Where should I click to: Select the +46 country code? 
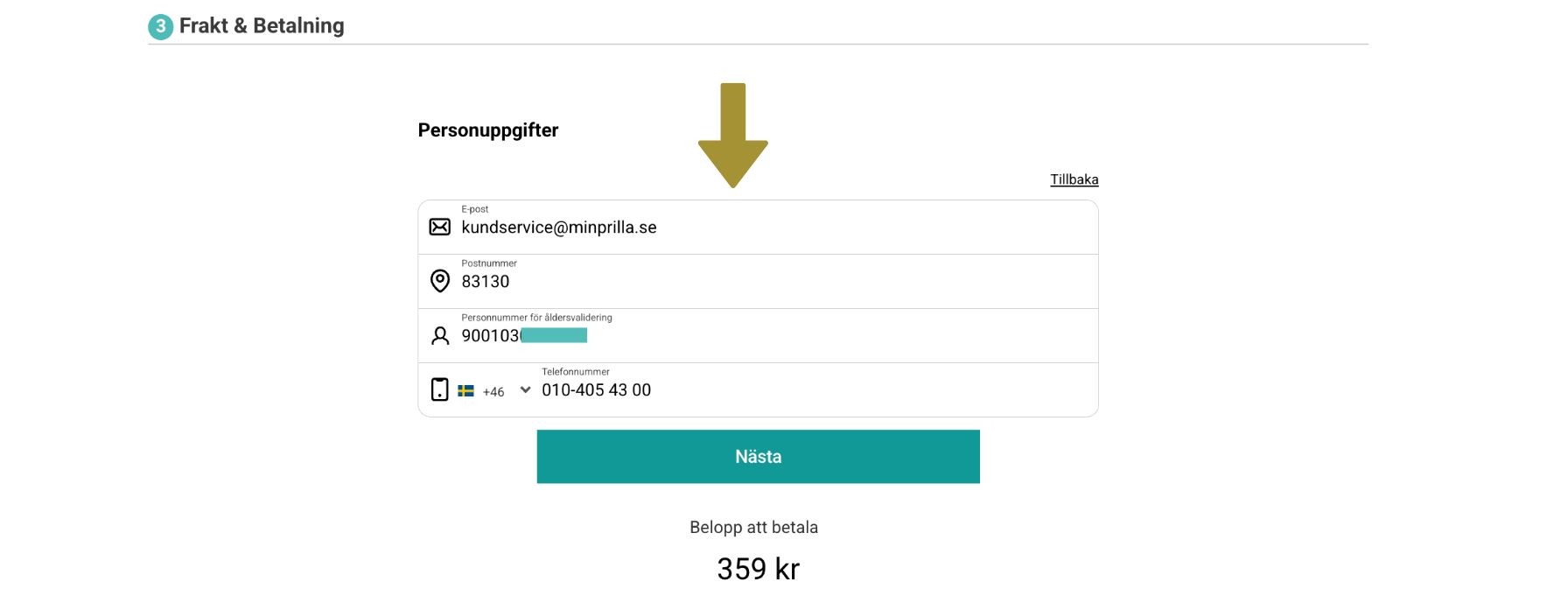(493, 392)
